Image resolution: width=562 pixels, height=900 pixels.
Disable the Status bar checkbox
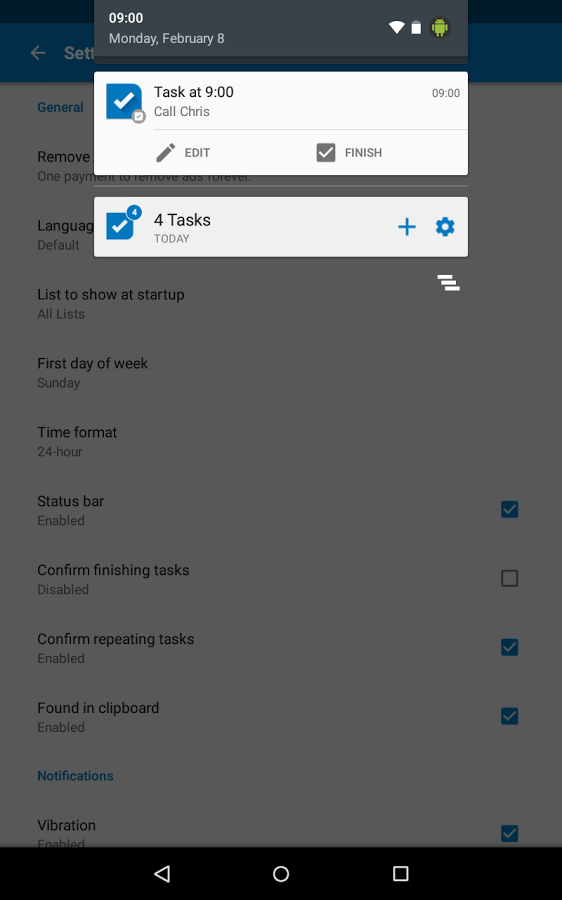(509, 509)
